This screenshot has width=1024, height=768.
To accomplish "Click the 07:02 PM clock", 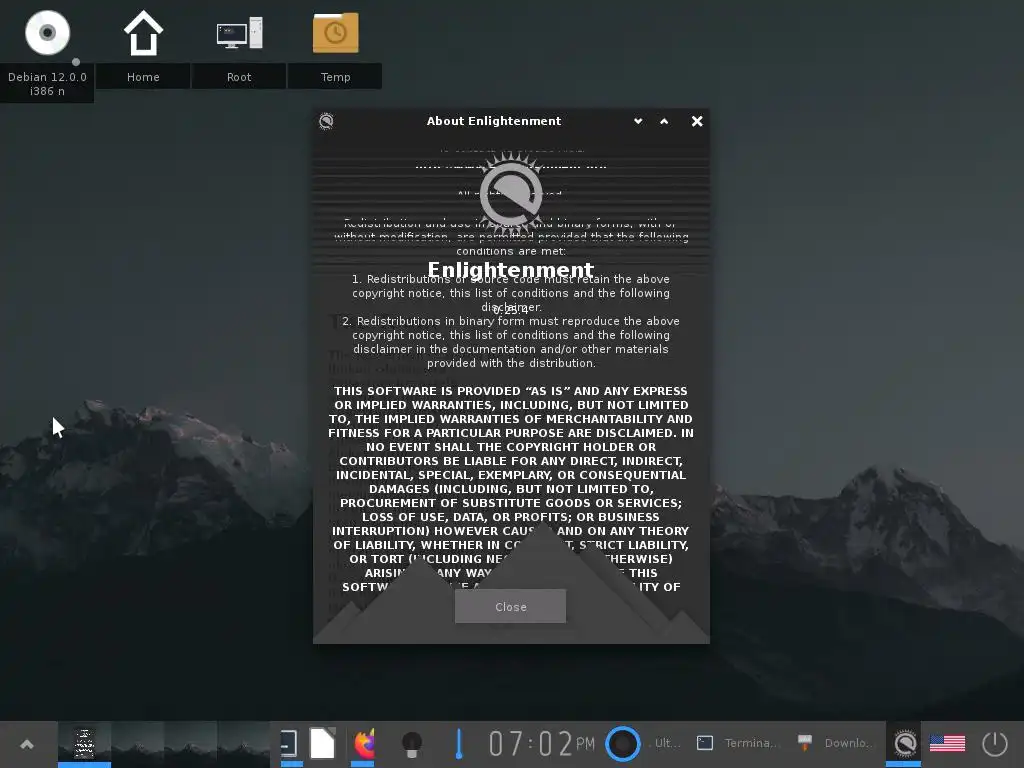I will point(541,744).
